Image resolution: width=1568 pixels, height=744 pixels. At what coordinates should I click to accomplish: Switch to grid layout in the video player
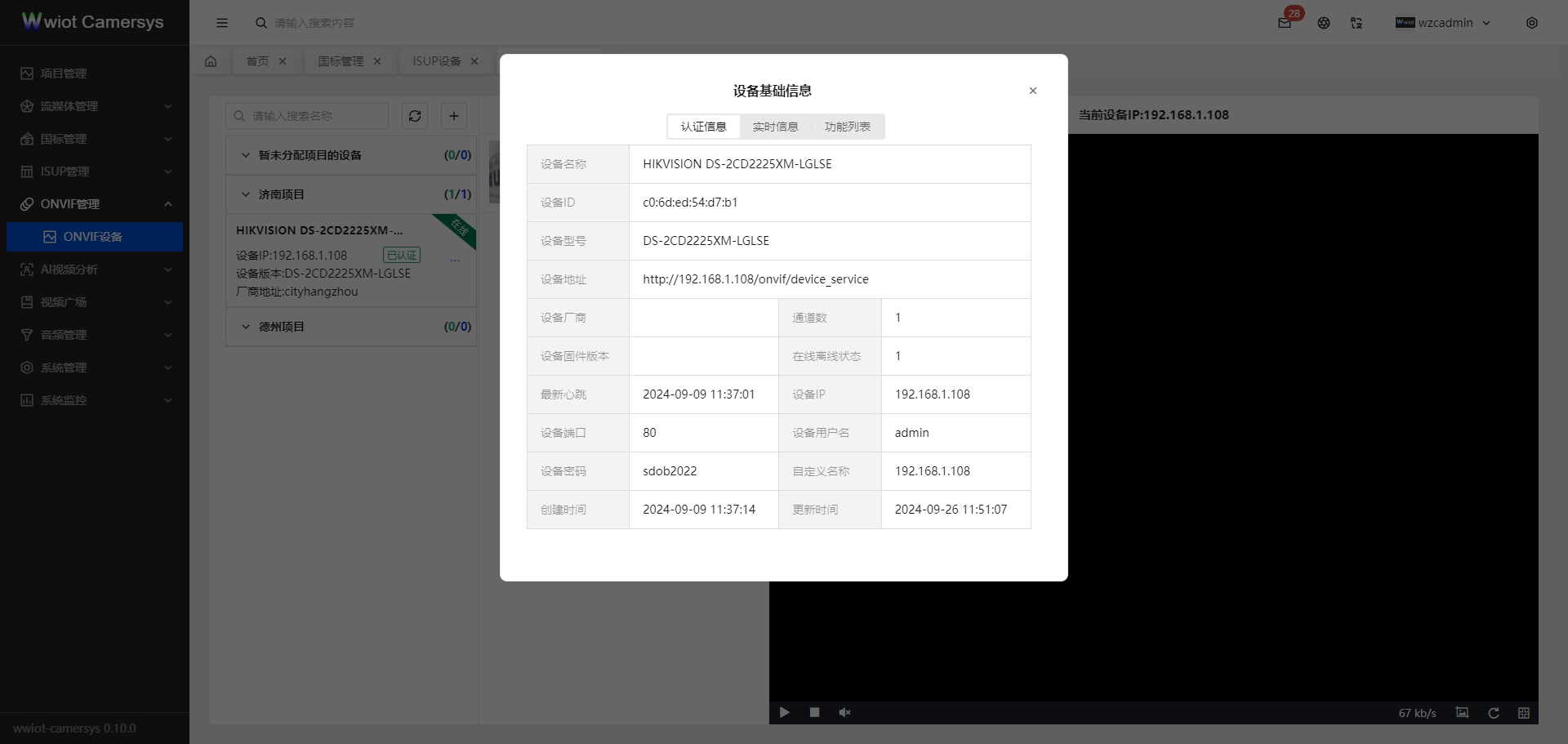coord(1523,712)
